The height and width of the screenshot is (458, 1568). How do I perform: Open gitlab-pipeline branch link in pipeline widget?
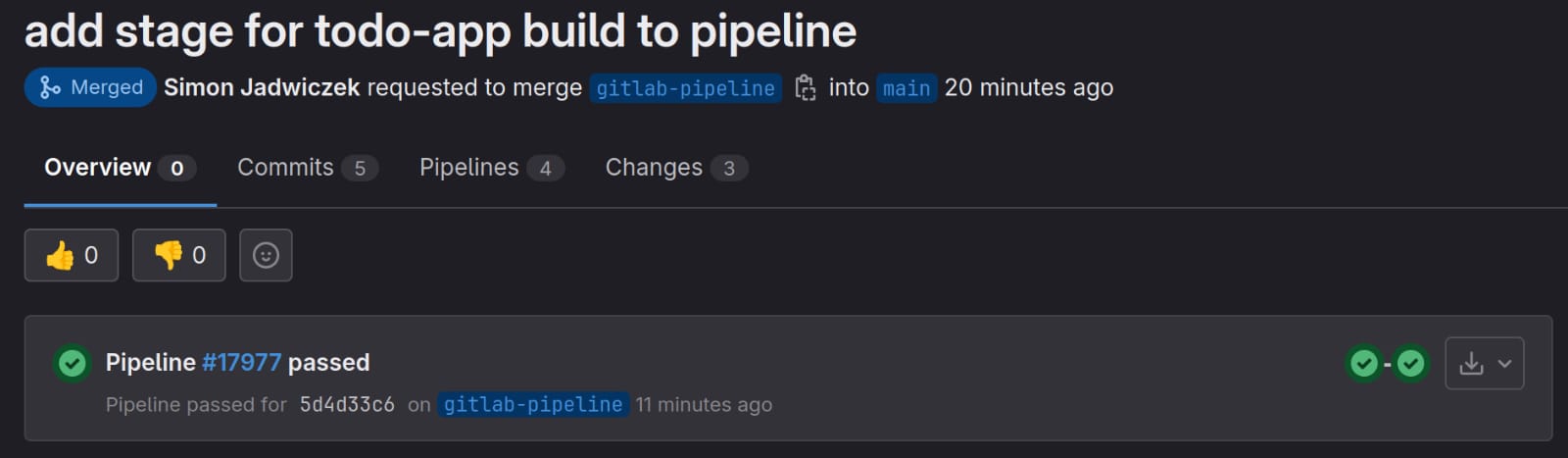click(x=533, y=404)
